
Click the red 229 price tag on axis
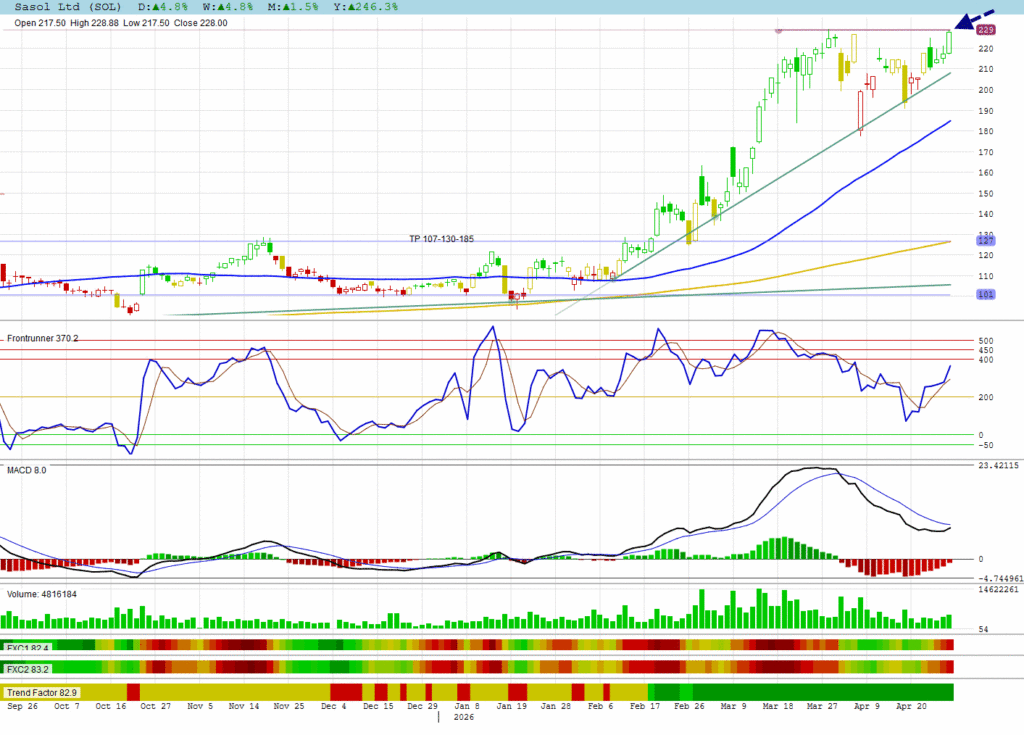[x=985, y=31]
